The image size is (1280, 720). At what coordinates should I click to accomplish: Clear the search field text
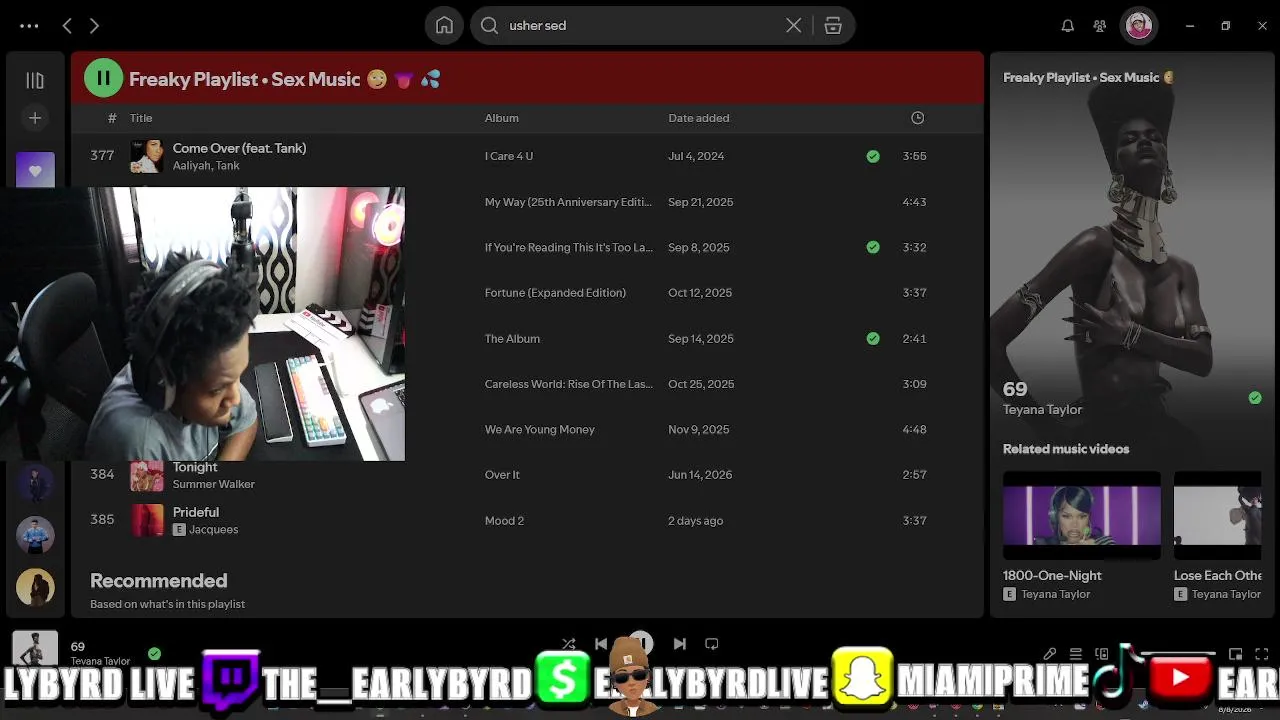pos(793,26)
